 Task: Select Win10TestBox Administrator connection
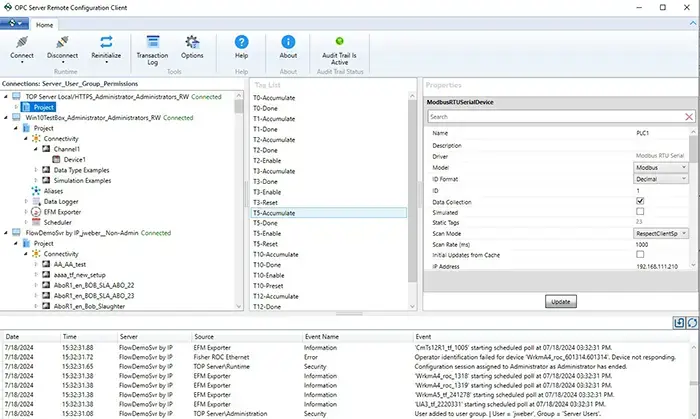pyautogui.click(x=93, y=118)
